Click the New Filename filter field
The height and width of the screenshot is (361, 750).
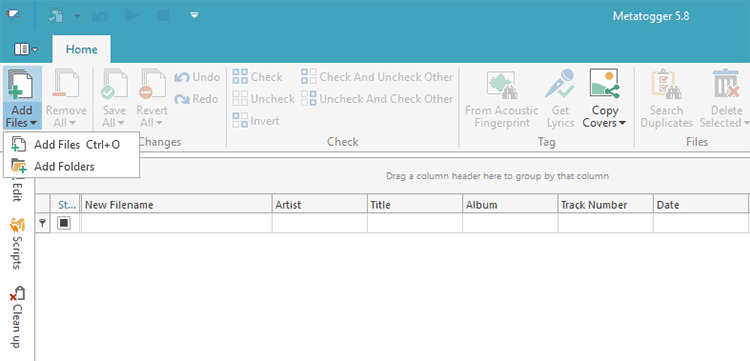[176, 223]
